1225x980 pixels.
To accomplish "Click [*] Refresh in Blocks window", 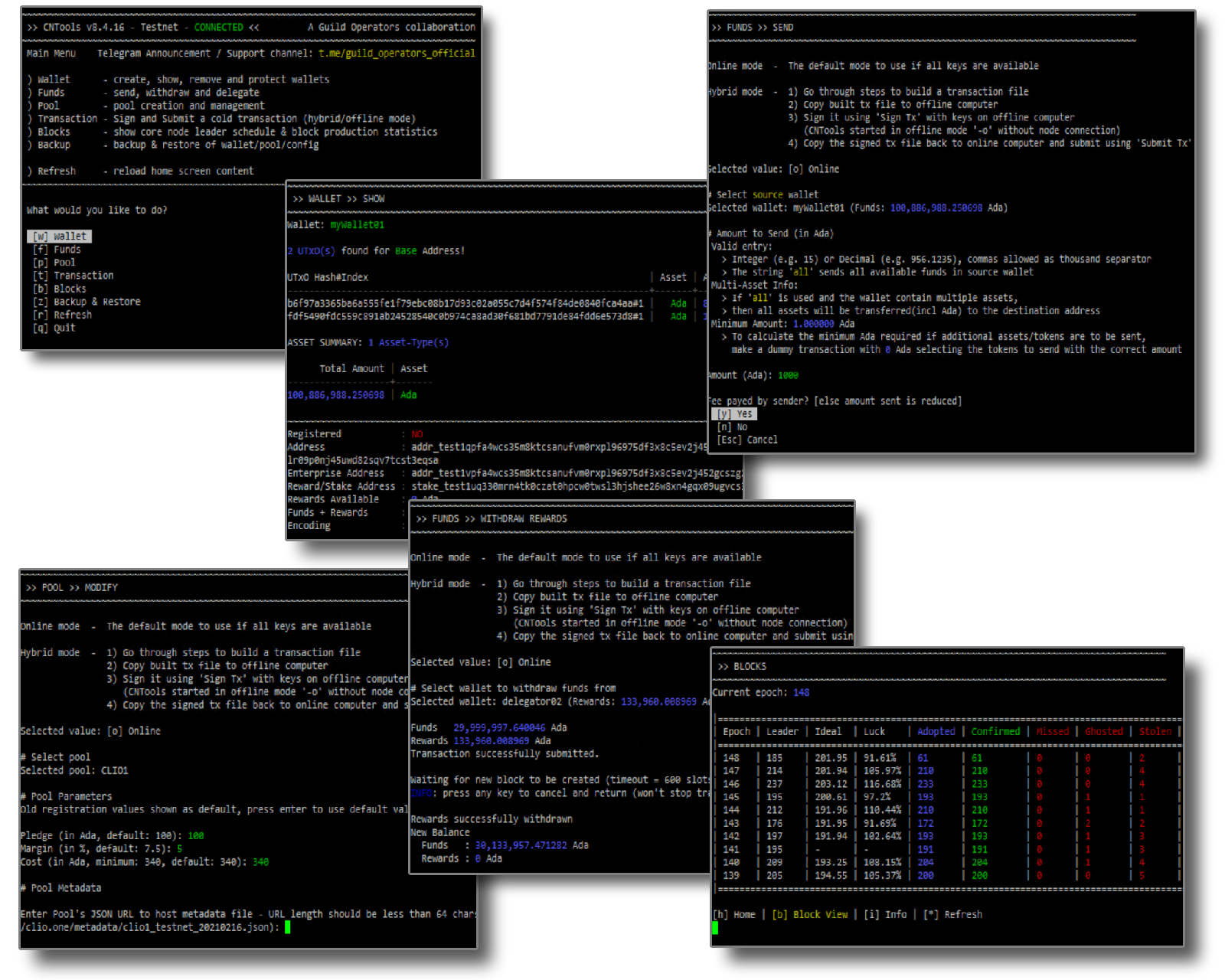I will (x=952, y=915).
